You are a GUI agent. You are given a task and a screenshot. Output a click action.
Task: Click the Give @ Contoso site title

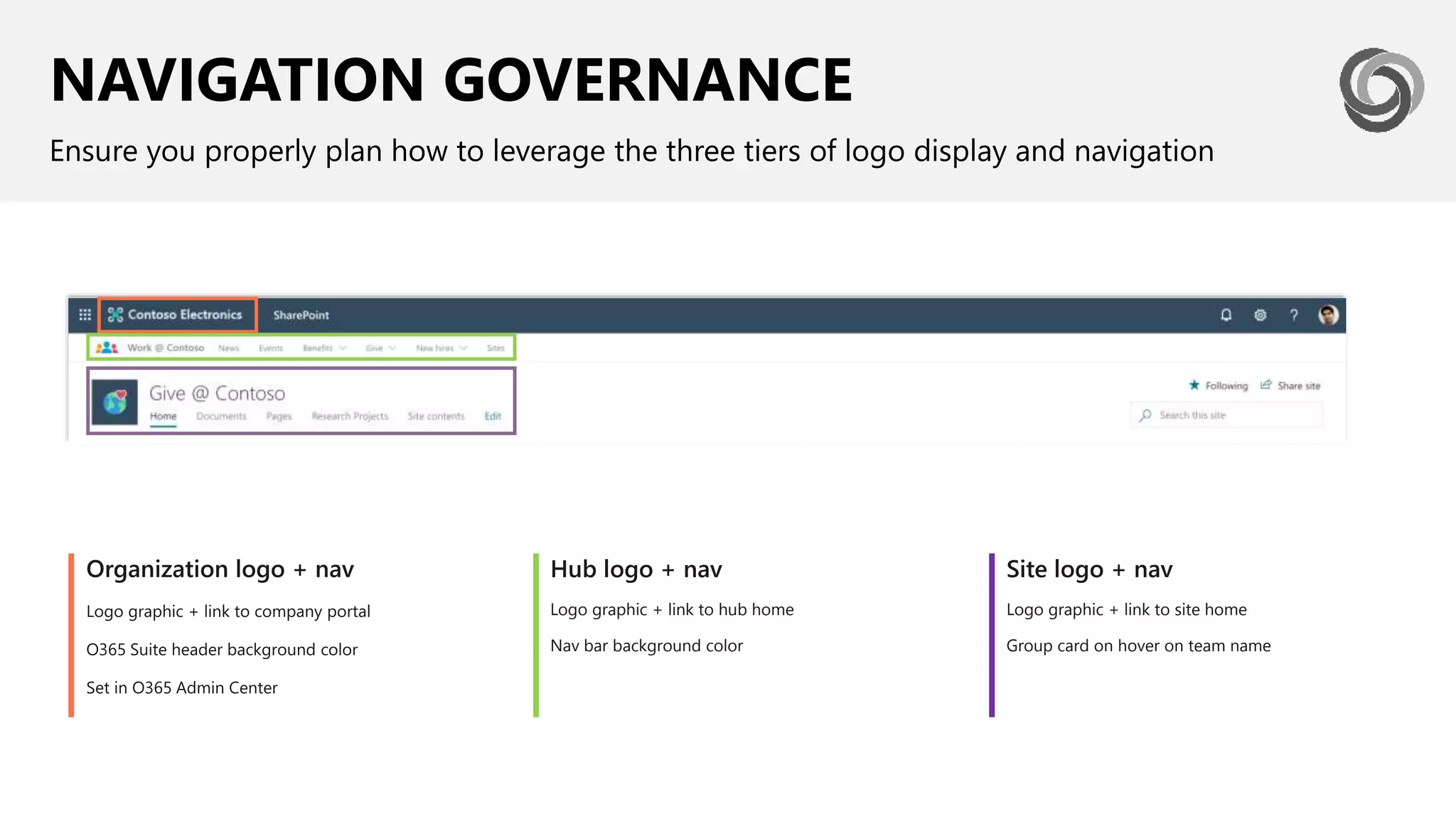pos(217,393)
